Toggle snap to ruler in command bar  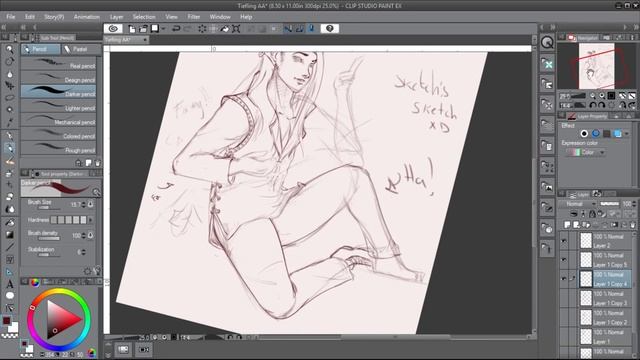[288, 29]
